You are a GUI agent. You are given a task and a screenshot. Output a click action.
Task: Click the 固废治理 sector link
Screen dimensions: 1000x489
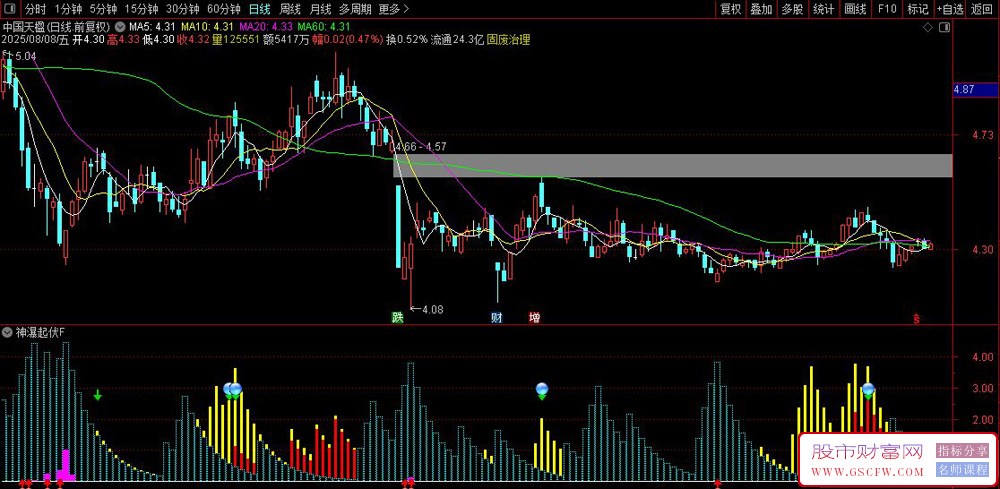(508, 40)
